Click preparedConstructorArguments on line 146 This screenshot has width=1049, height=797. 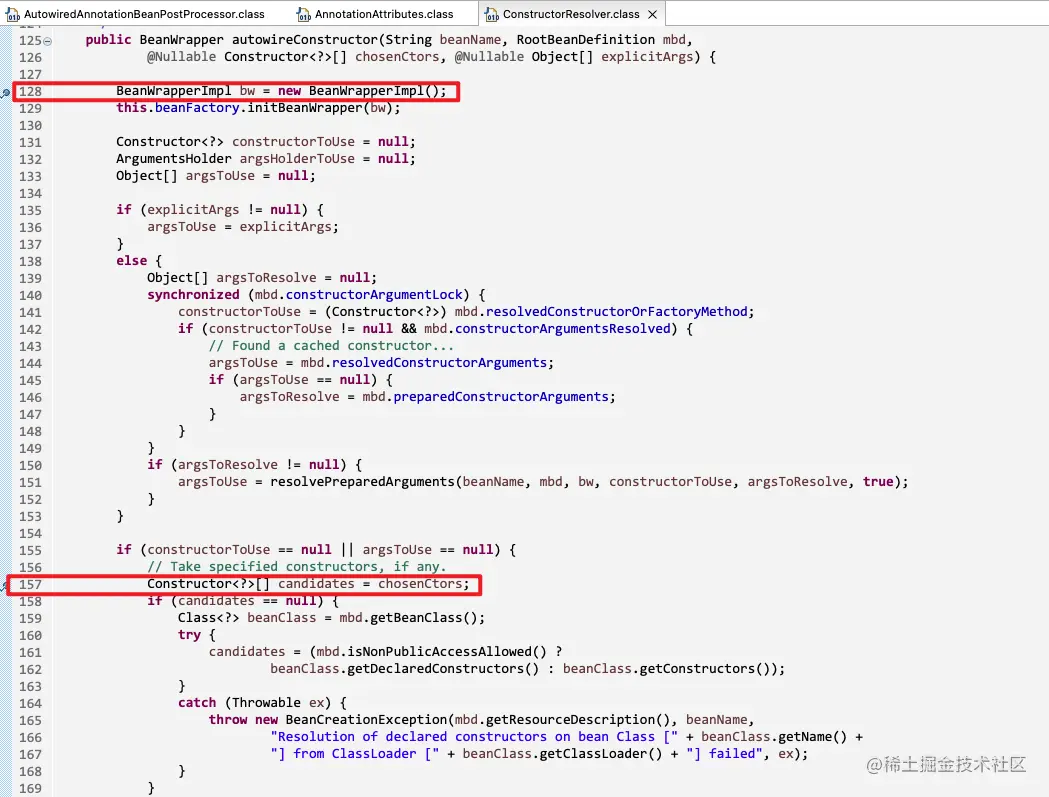click(501, 397)
